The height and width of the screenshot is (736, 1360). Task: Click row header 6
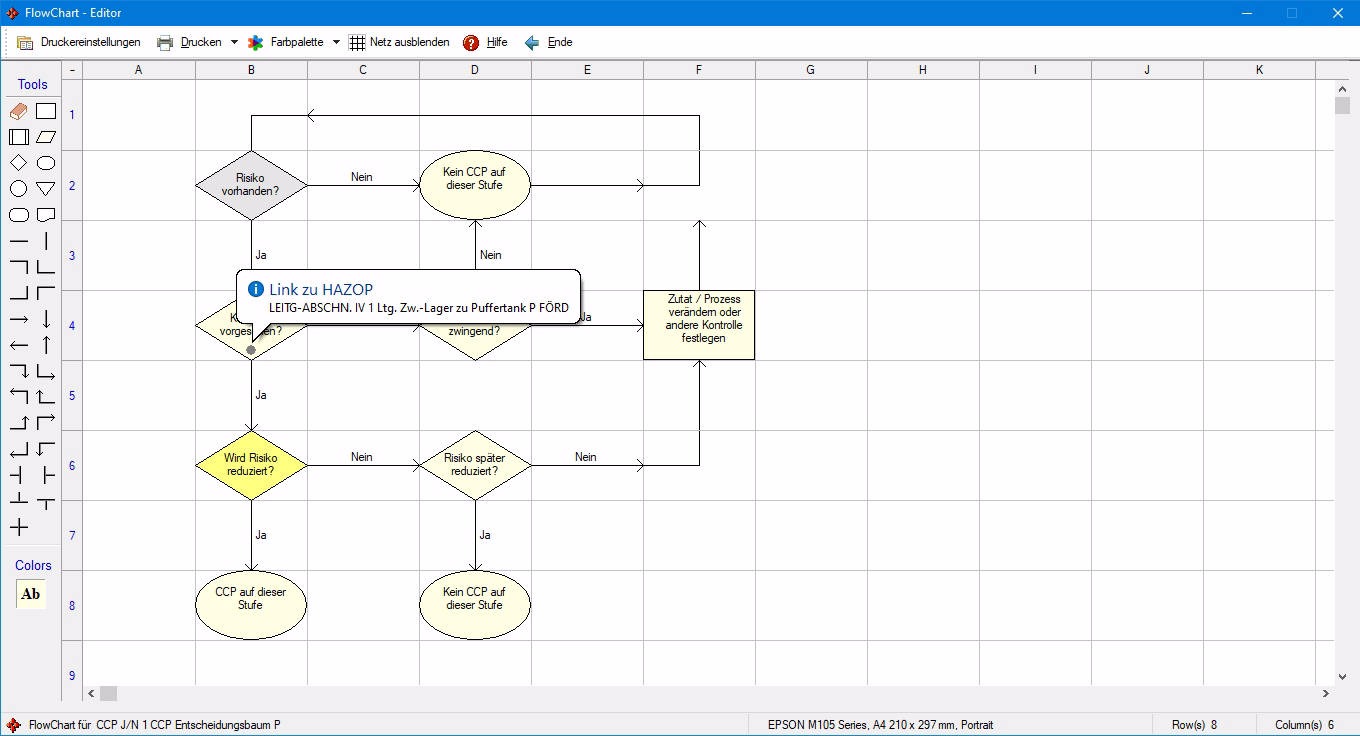[x=72, y=465]
